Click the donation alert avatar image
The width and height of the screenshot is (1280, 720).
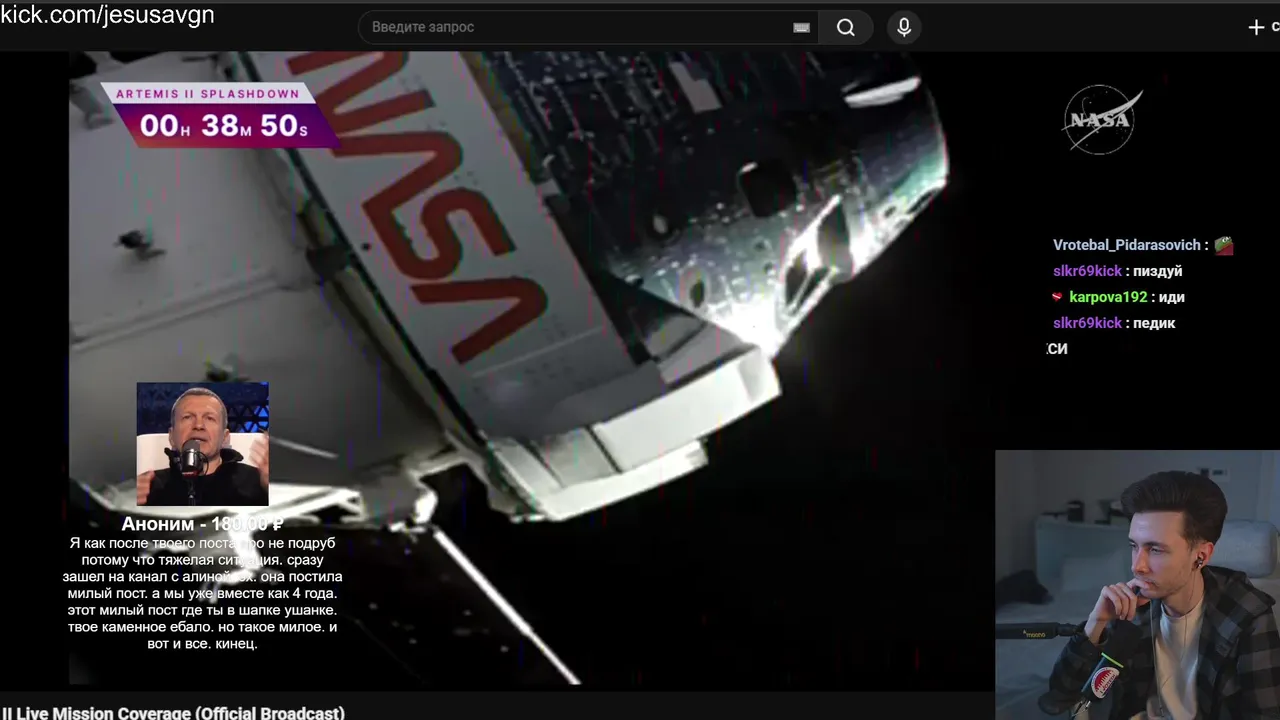click(202, 444)
